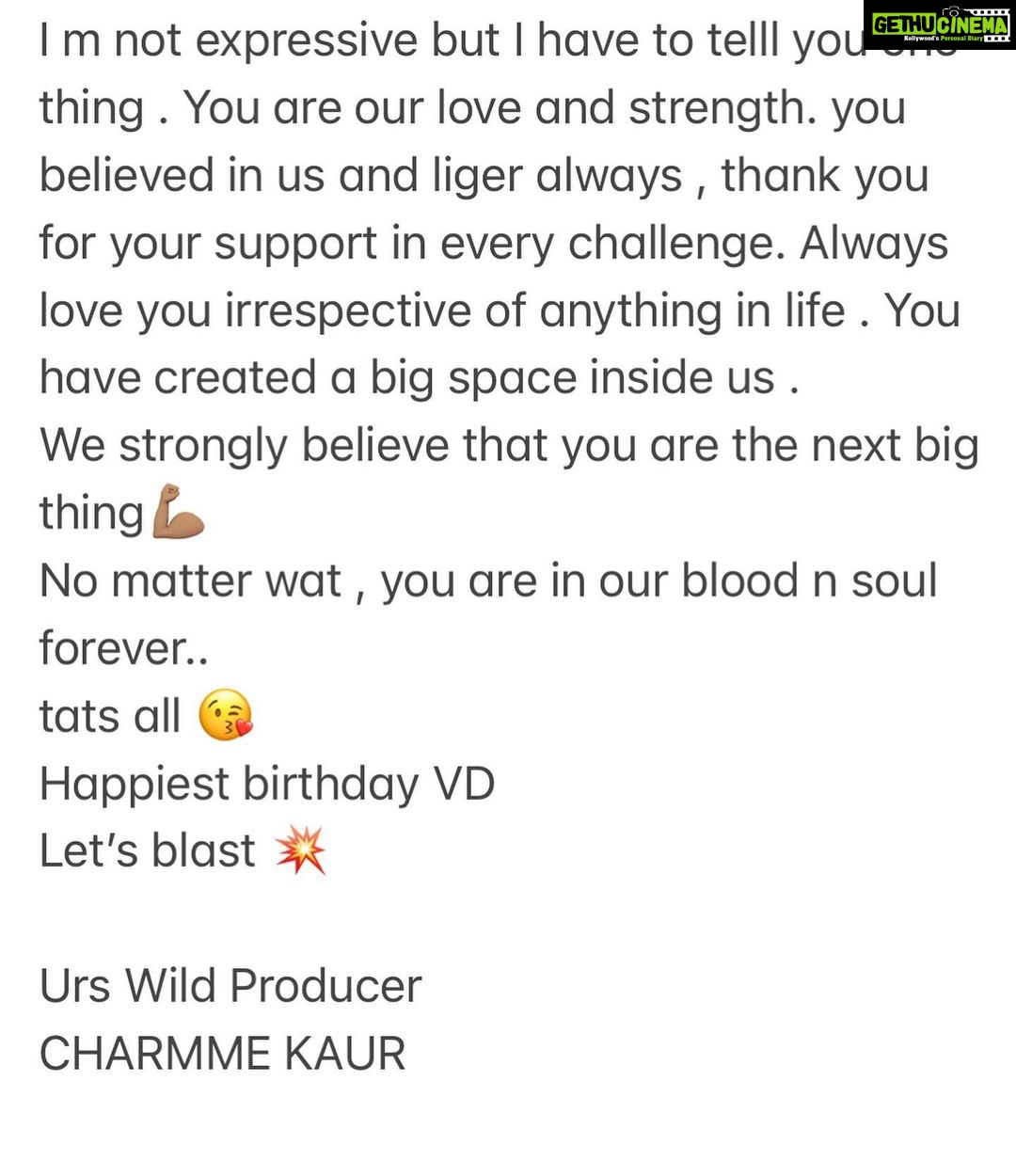Image resolution: width=1016 pixels, height=1176 pixels.
Task: Click the 'Happiest birthday VD' line
Action: coord(267,784)
